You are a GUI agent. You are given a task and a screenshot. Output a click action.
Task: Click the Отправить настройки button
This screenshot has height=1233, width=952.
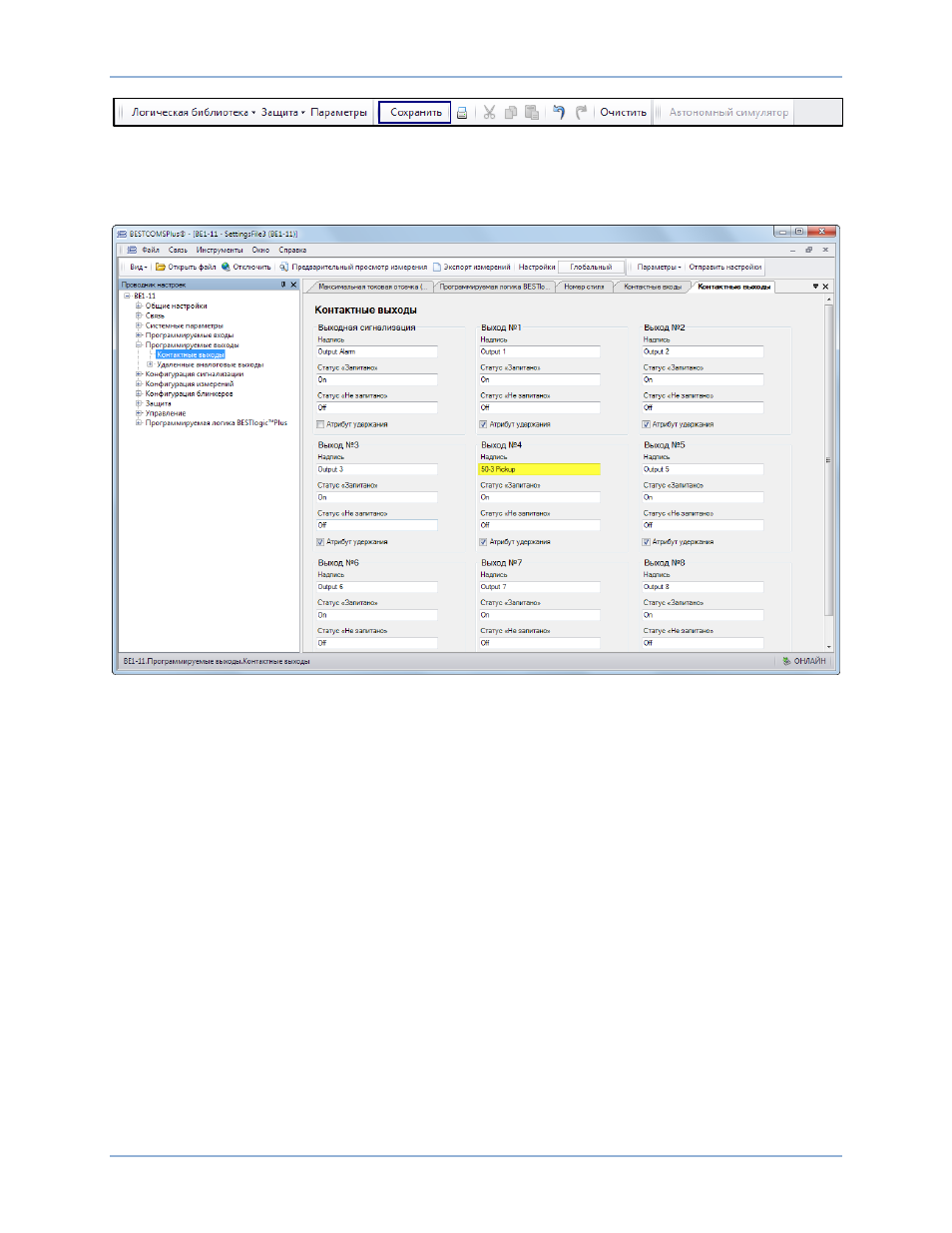724,267
